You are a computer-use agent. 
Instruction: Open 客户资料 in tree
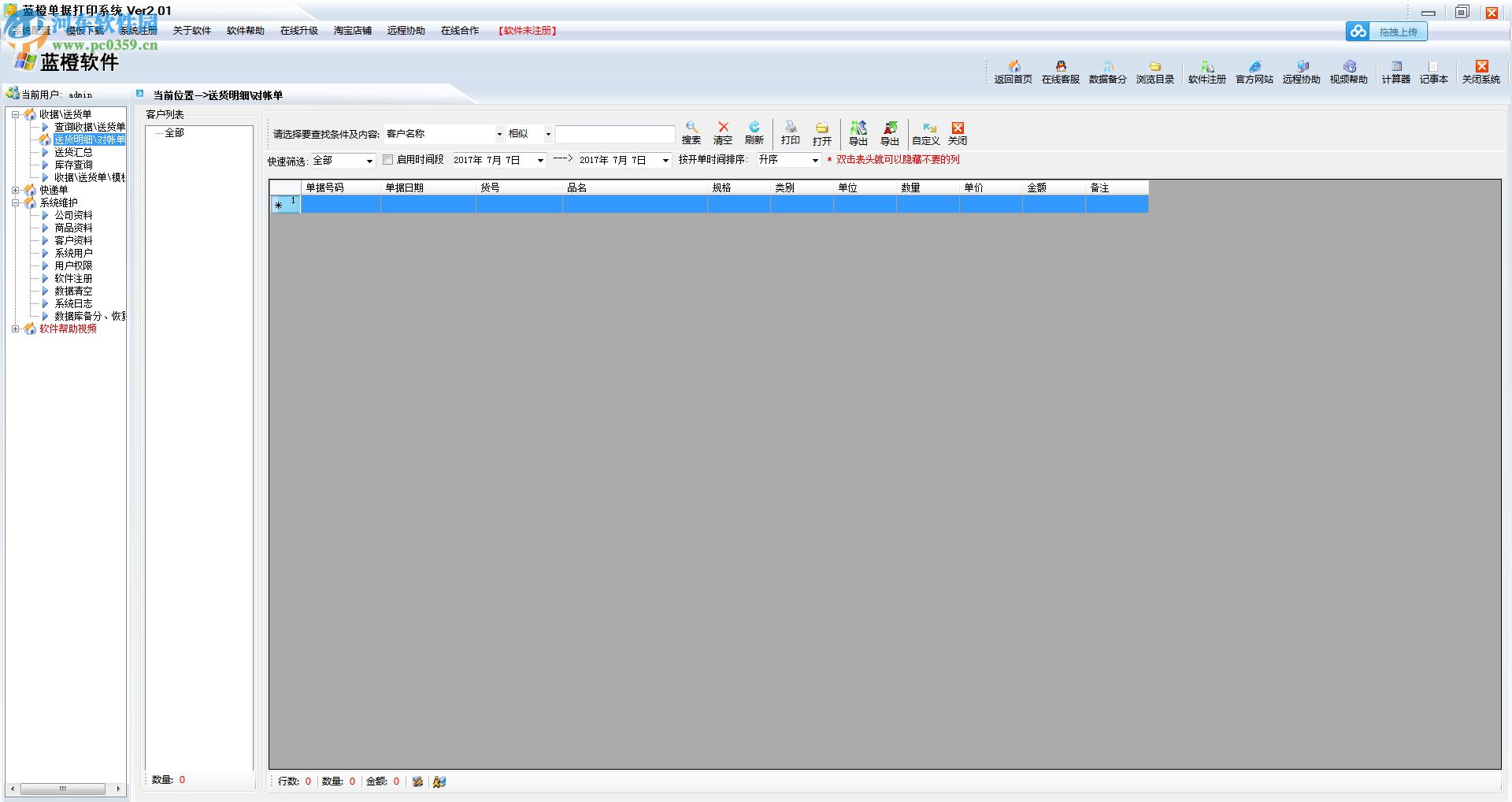click(73, 240)
